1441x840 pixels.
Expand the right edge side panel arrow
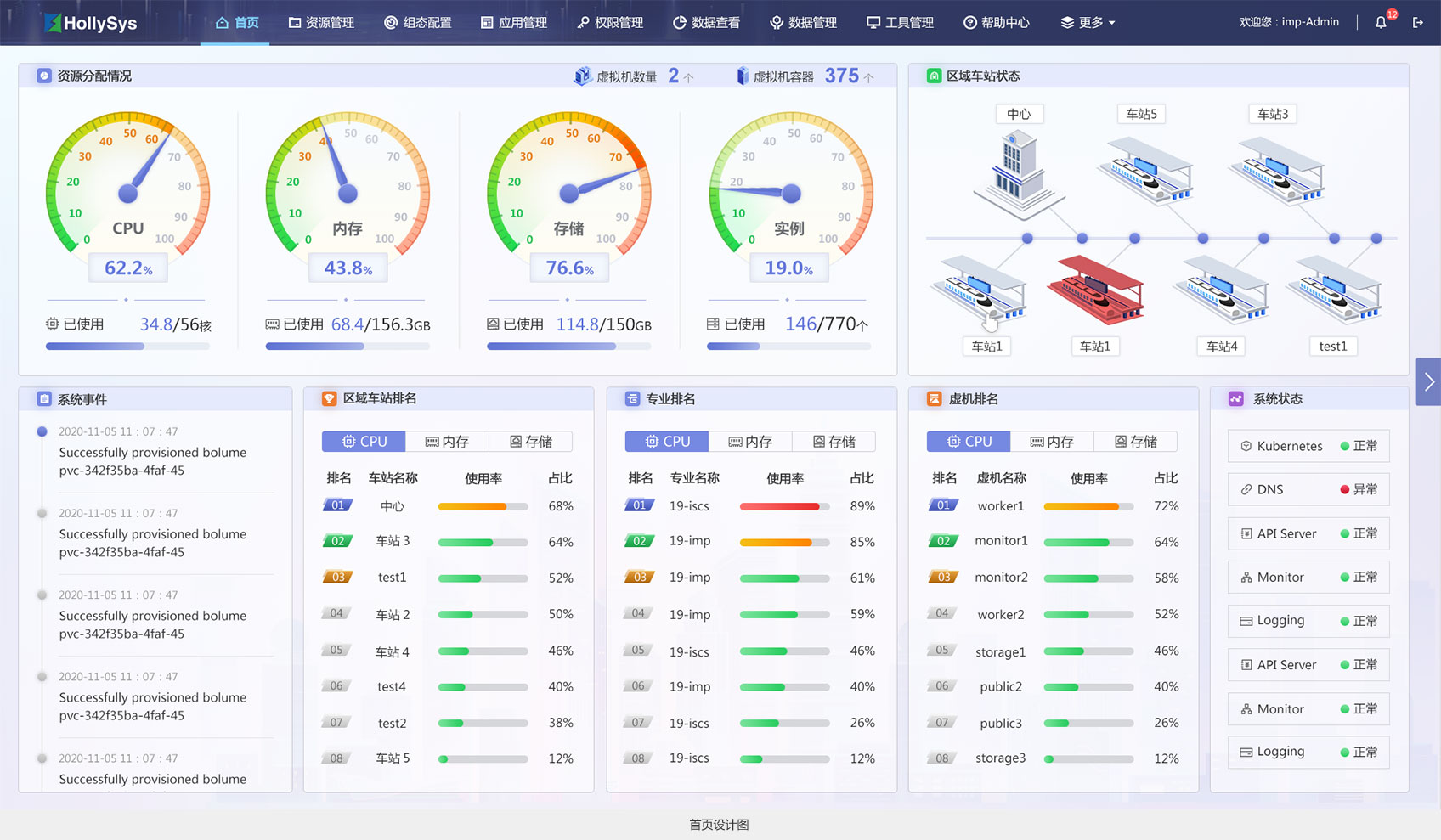pos(1428,382)
